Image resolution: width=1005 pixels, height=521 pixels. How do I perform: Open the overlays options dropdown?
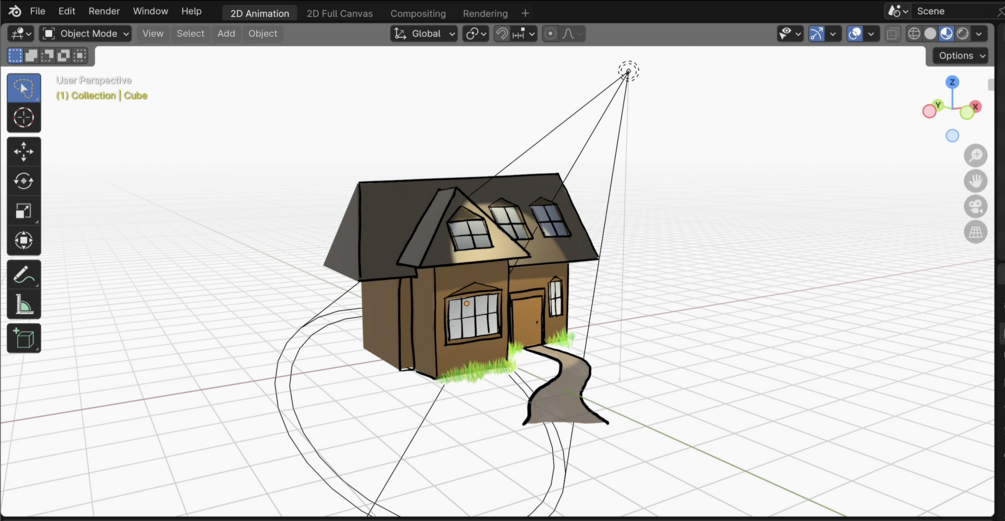coord(870,33)
